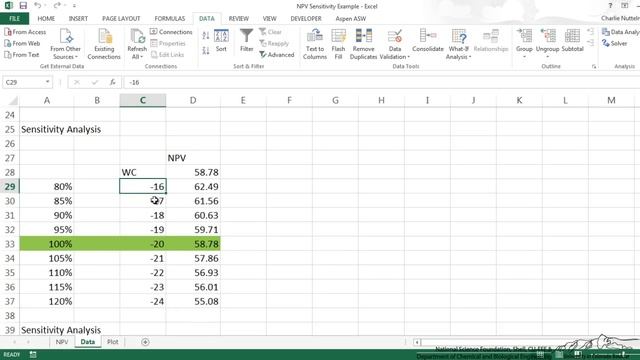Select cell with 'WC' label
Screen dimensions: 640x360
point(143,172)
